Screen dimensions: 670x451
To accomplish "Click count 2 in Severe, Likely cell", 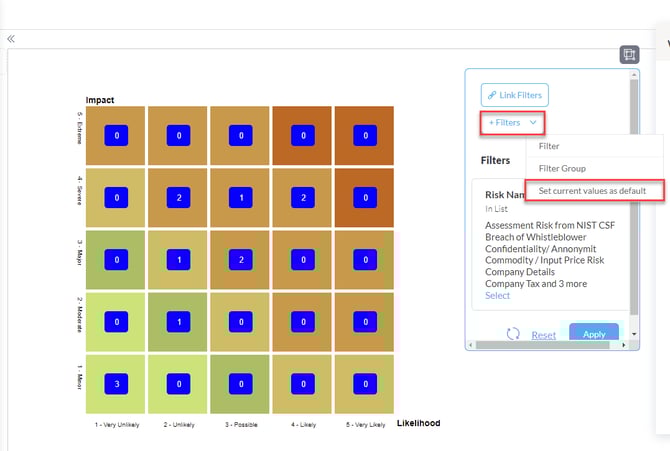I will 302,198.
